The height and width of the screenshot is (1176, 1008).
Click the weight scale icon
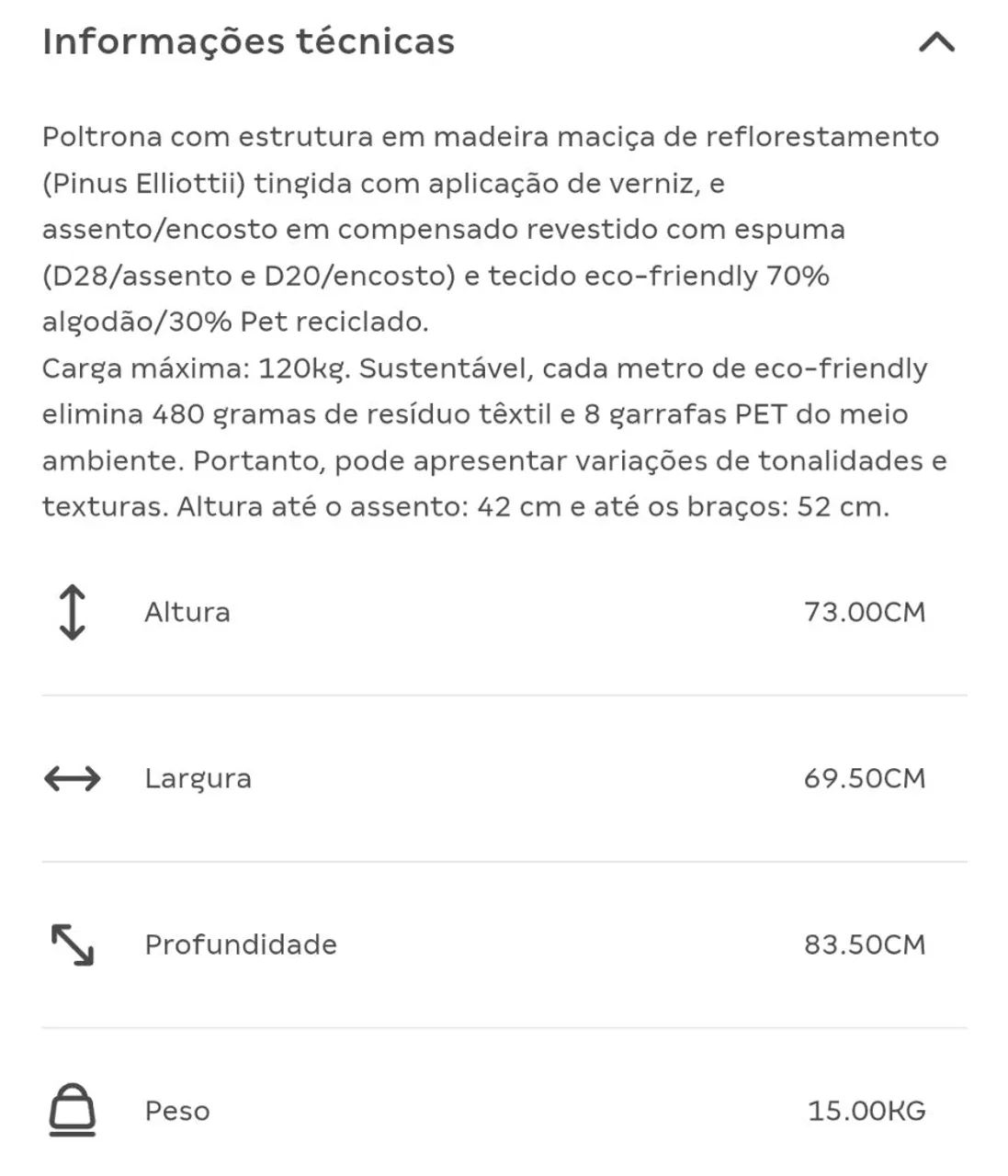click(x=73, y=1111)
